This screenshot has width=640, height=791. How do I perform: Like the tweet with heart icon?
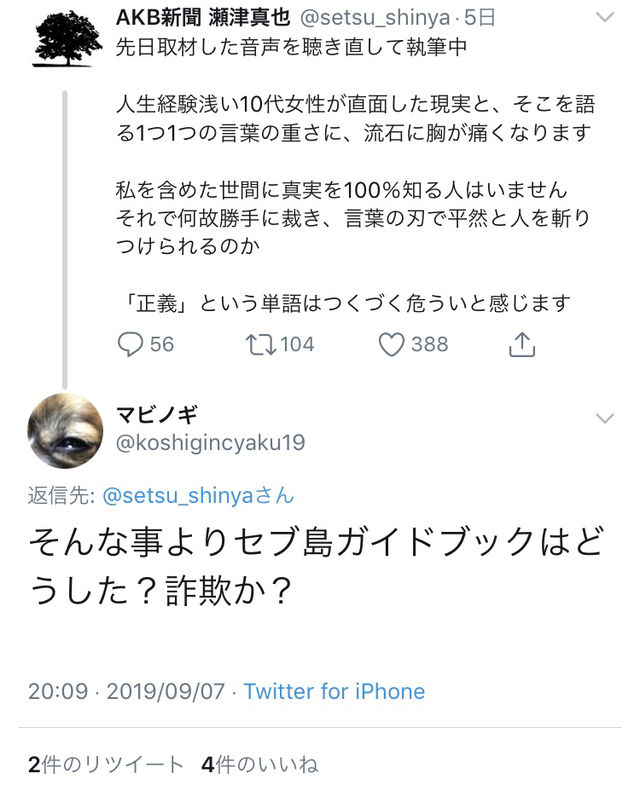pos(391,345)
